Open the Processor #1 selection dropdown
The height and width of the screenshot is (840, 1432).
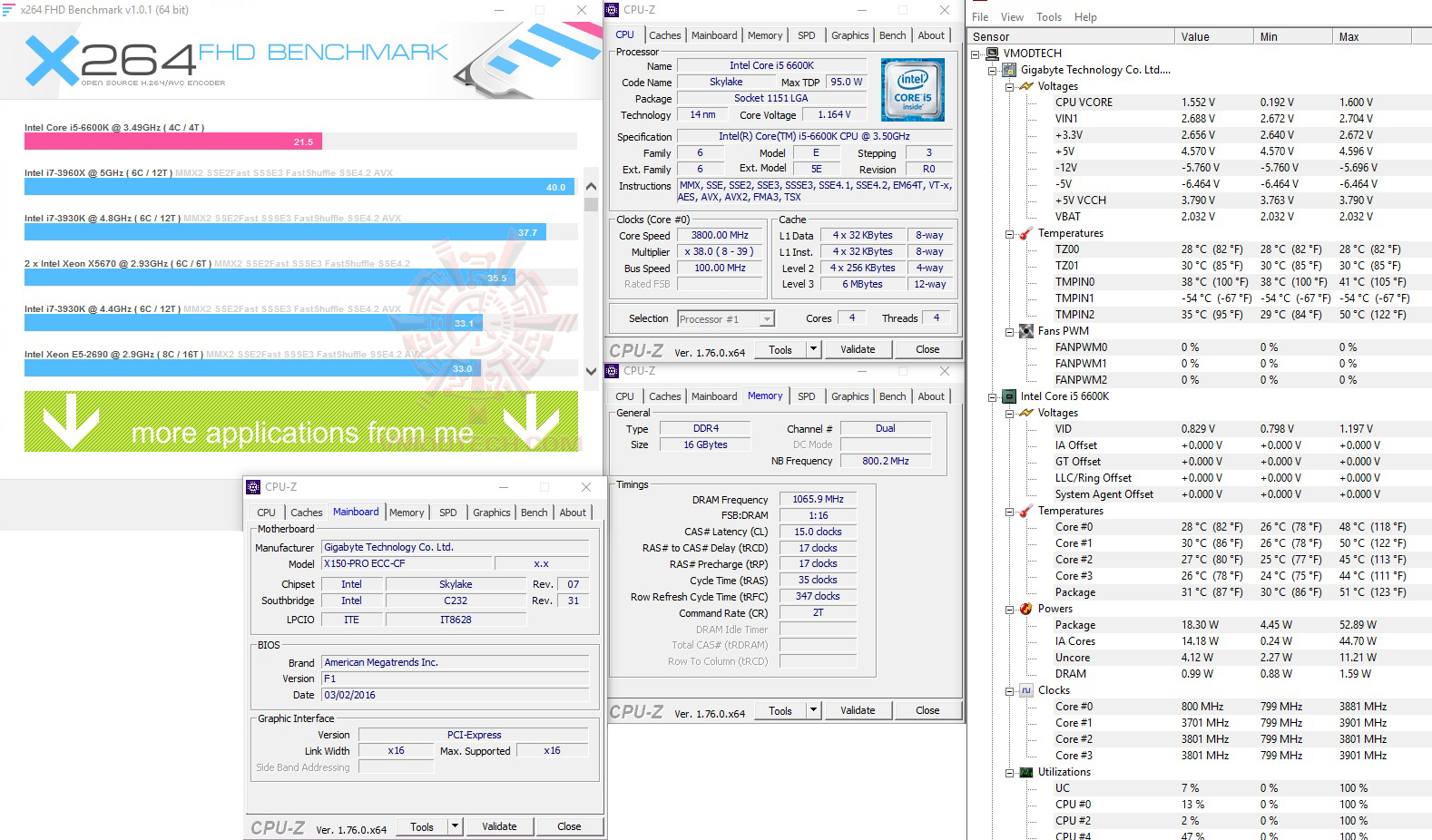pos(767,319)
